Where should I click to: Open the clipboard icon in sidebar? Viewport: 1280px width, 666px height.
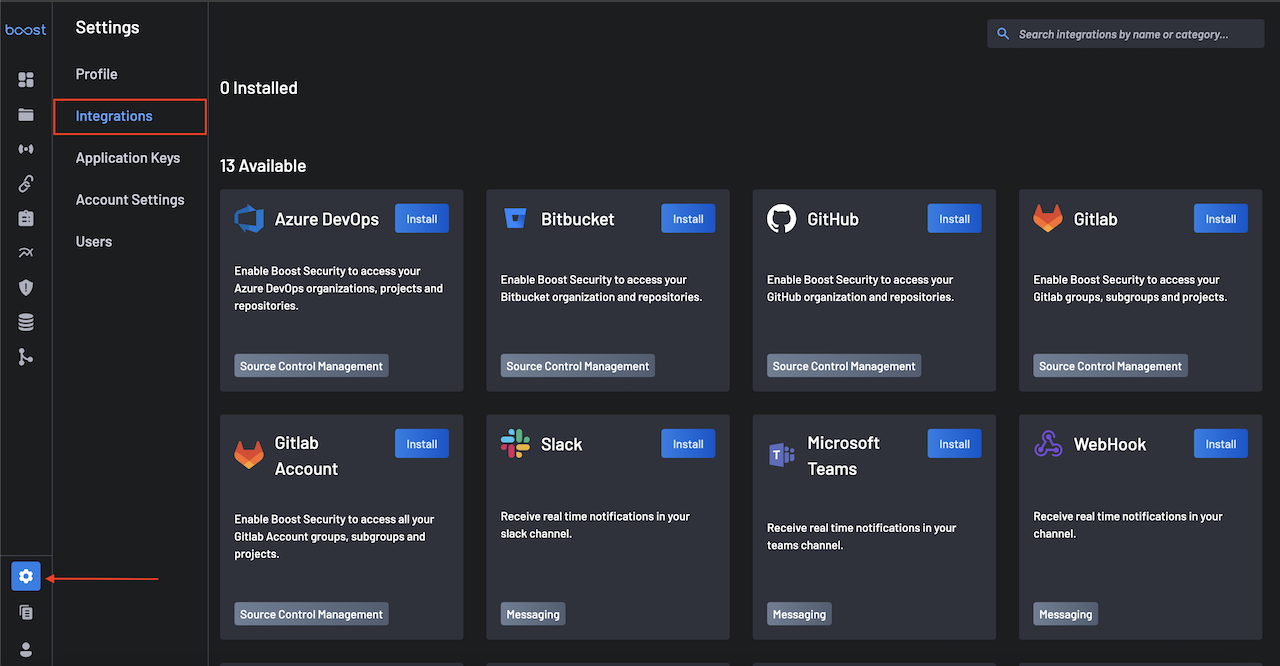26,218
